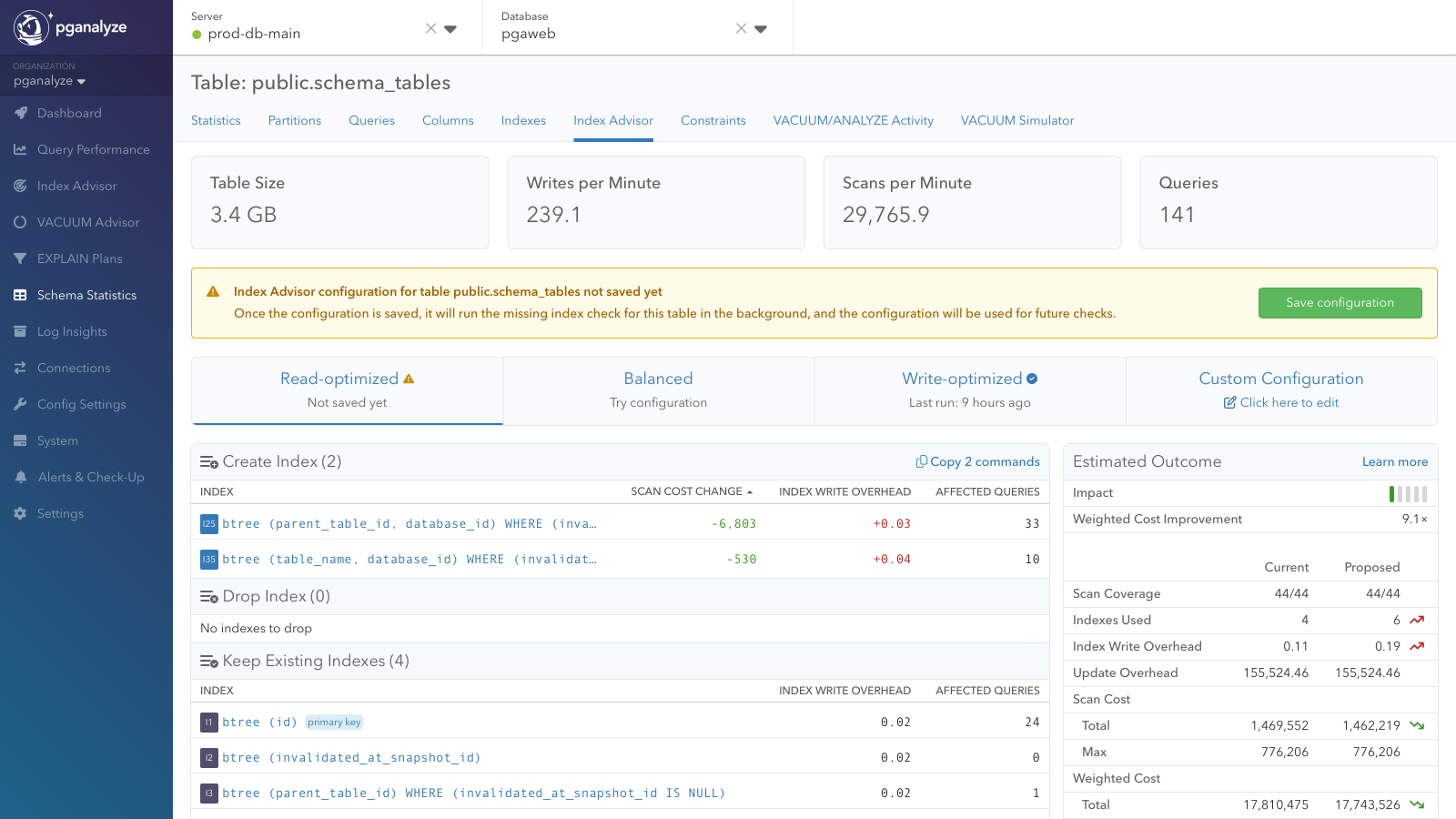Click the Save configuration button

click(x=1340, y=303)
